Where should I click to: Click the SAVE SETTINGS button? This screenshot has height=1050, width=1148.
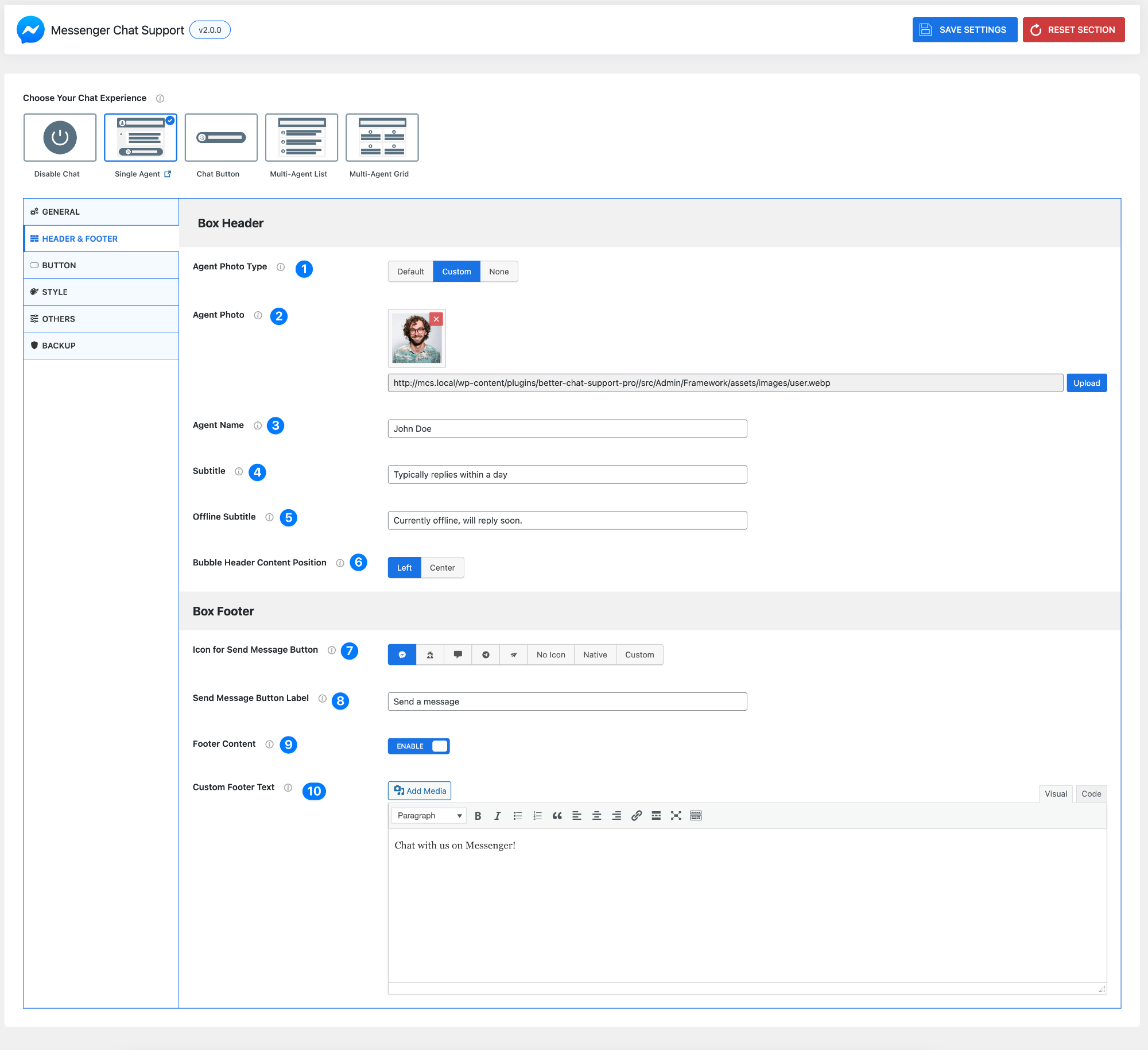pyautogui.click(x=964, y=29)
